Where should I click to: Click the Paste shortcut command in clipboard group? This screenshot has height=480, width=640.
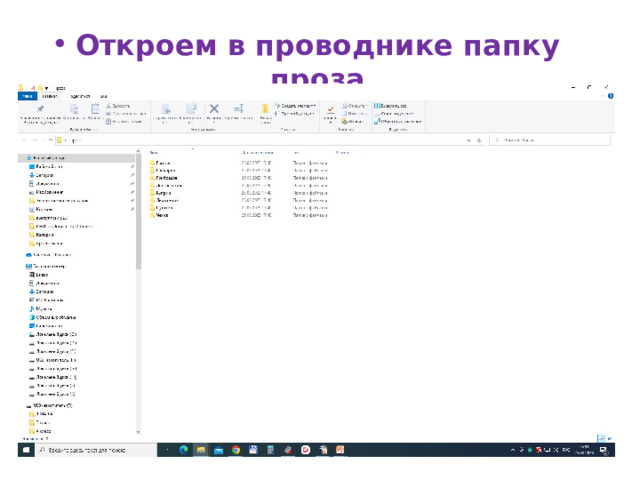[x=124, y=121]
